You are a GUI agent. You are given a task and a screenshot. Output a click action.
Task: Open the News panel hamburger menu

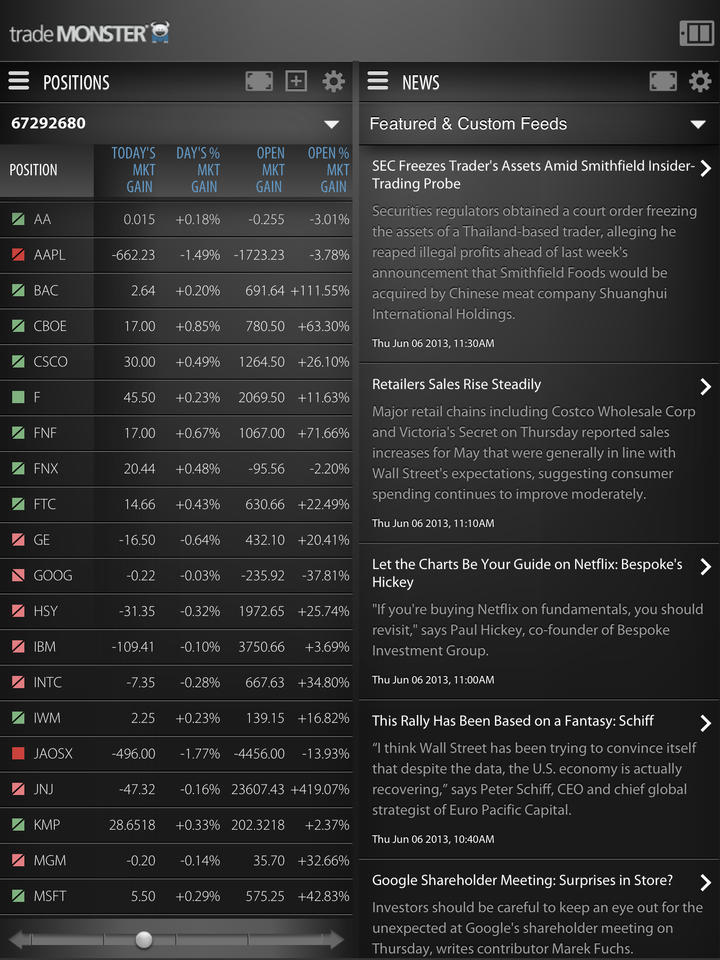click(x=378, y=81)
